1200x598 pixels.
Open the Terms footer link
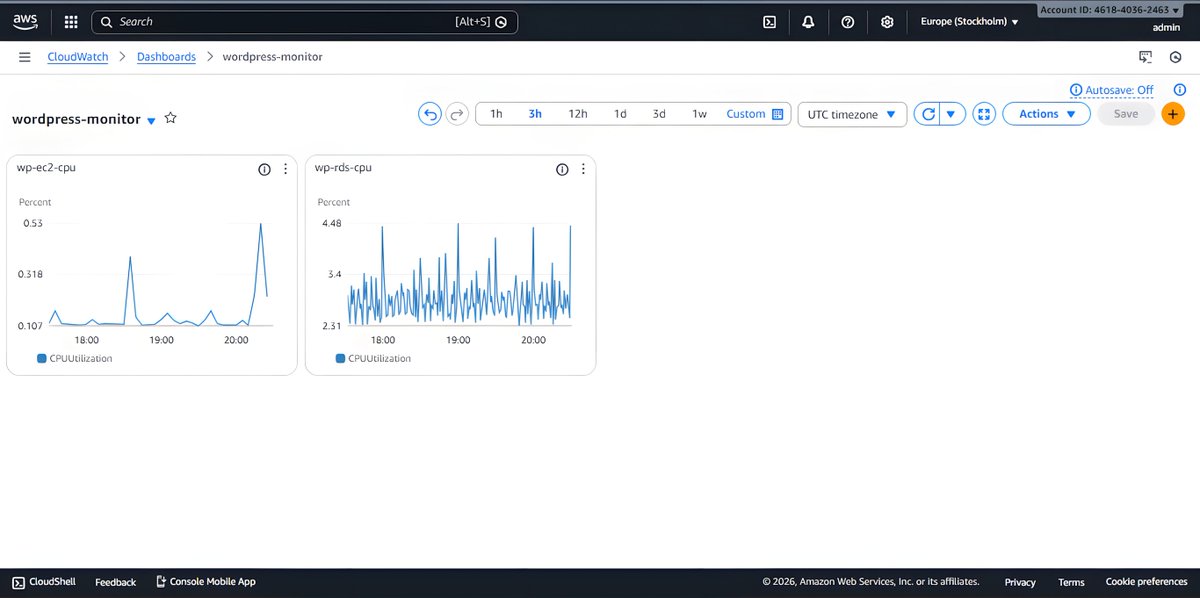pos(1071,582)
